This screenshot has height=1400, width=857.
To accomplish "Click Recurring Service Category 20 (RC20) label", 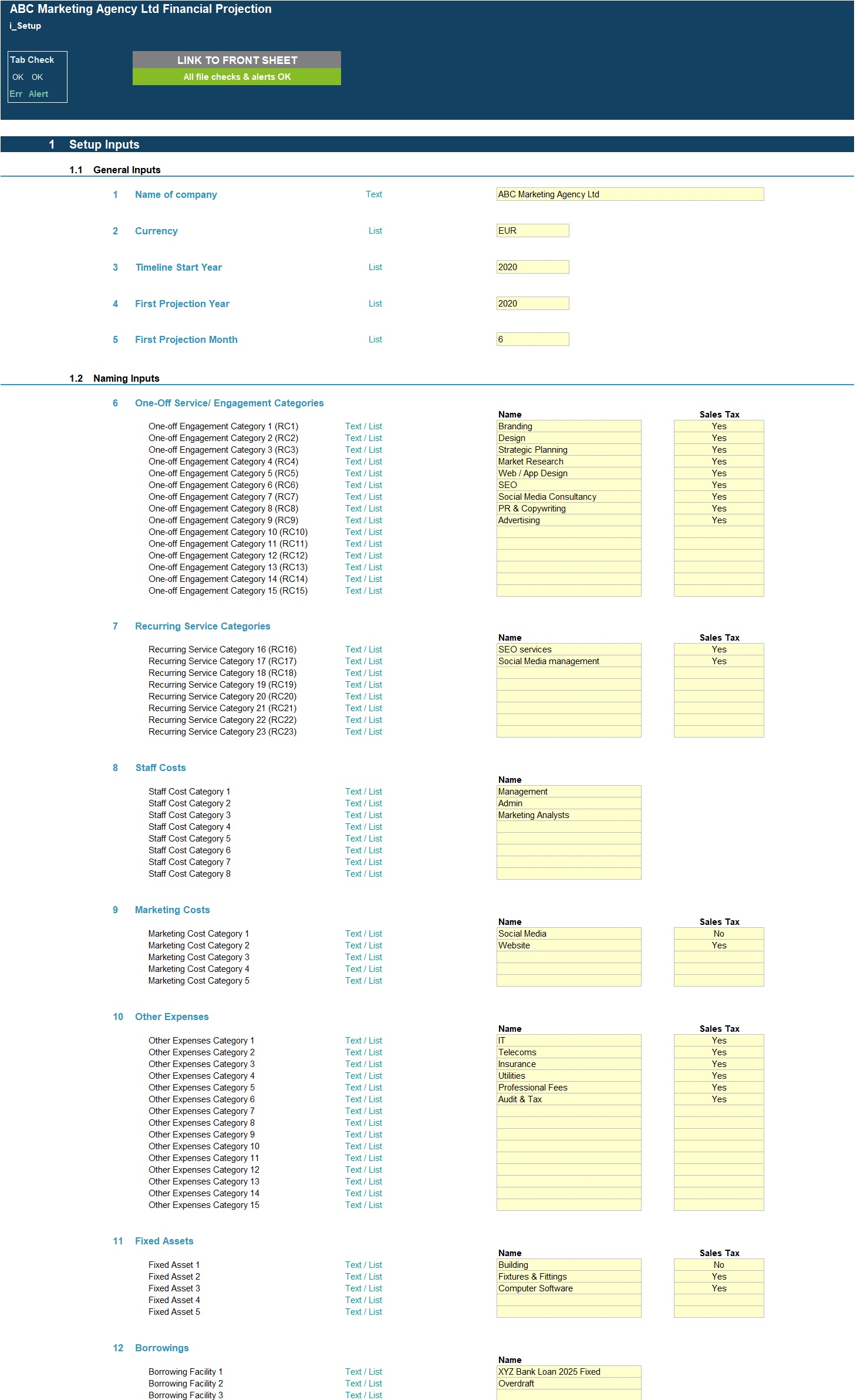I will [222, 696].
